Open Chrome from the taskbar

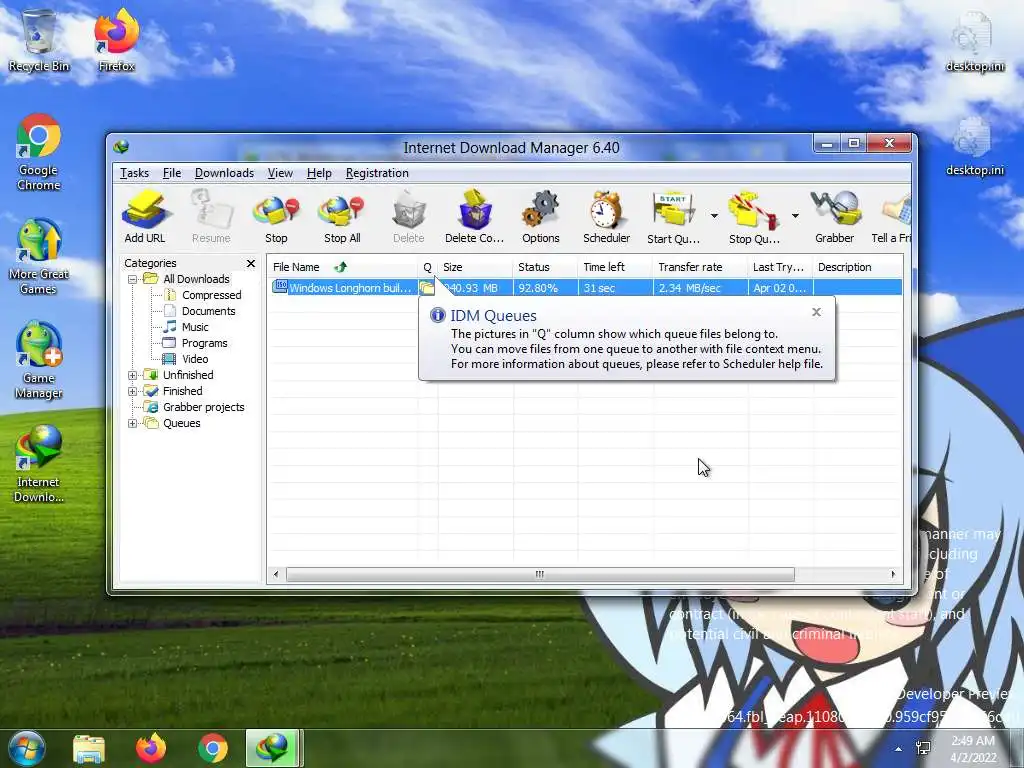tap(213, 748)
